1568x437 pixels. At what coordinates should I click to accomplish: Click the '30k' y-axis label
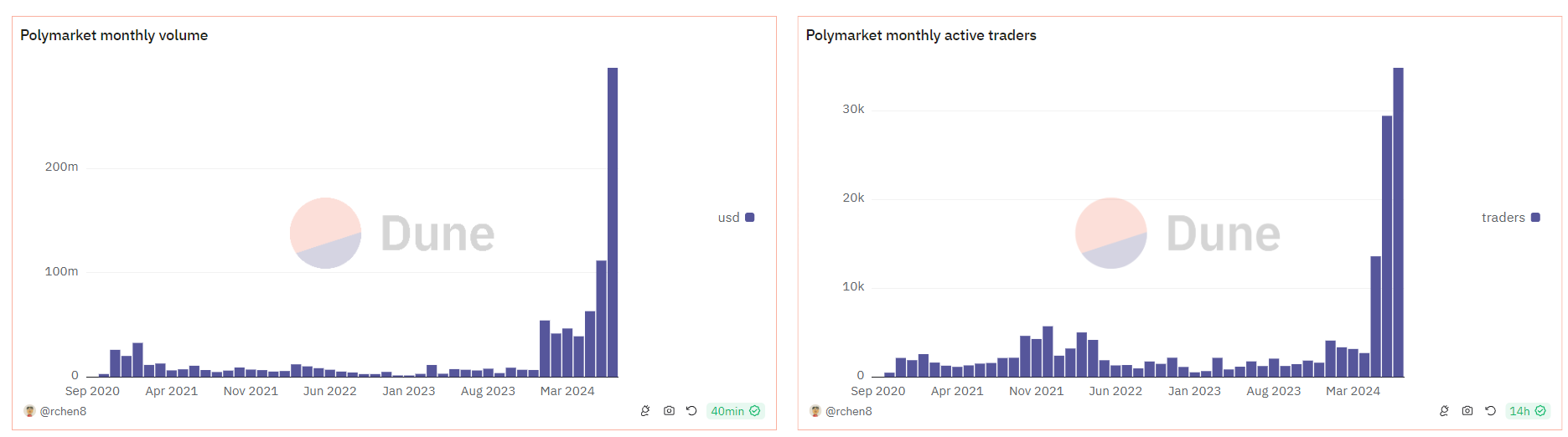tap(853, 109)
